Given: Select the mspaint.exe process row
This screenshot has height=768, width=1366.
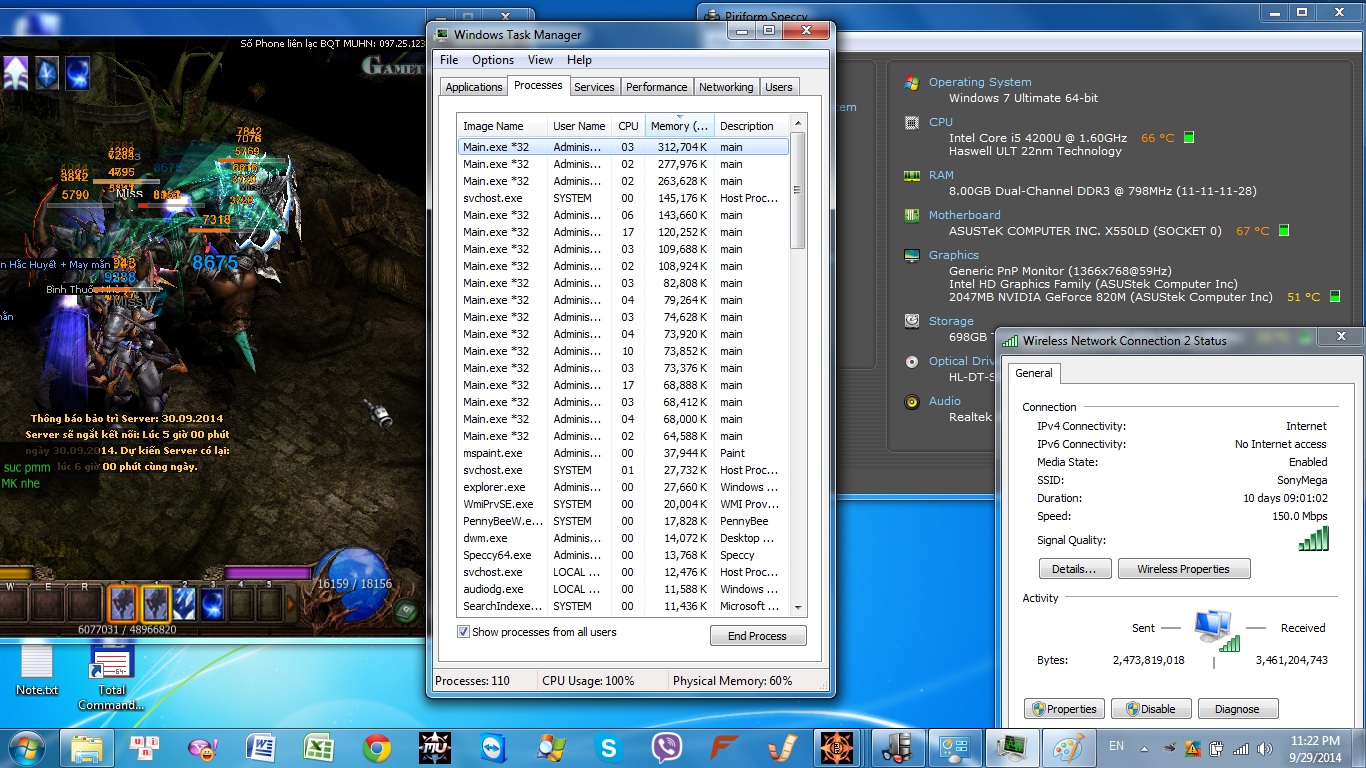Looking at the screenshot, I should coord(623,453).
